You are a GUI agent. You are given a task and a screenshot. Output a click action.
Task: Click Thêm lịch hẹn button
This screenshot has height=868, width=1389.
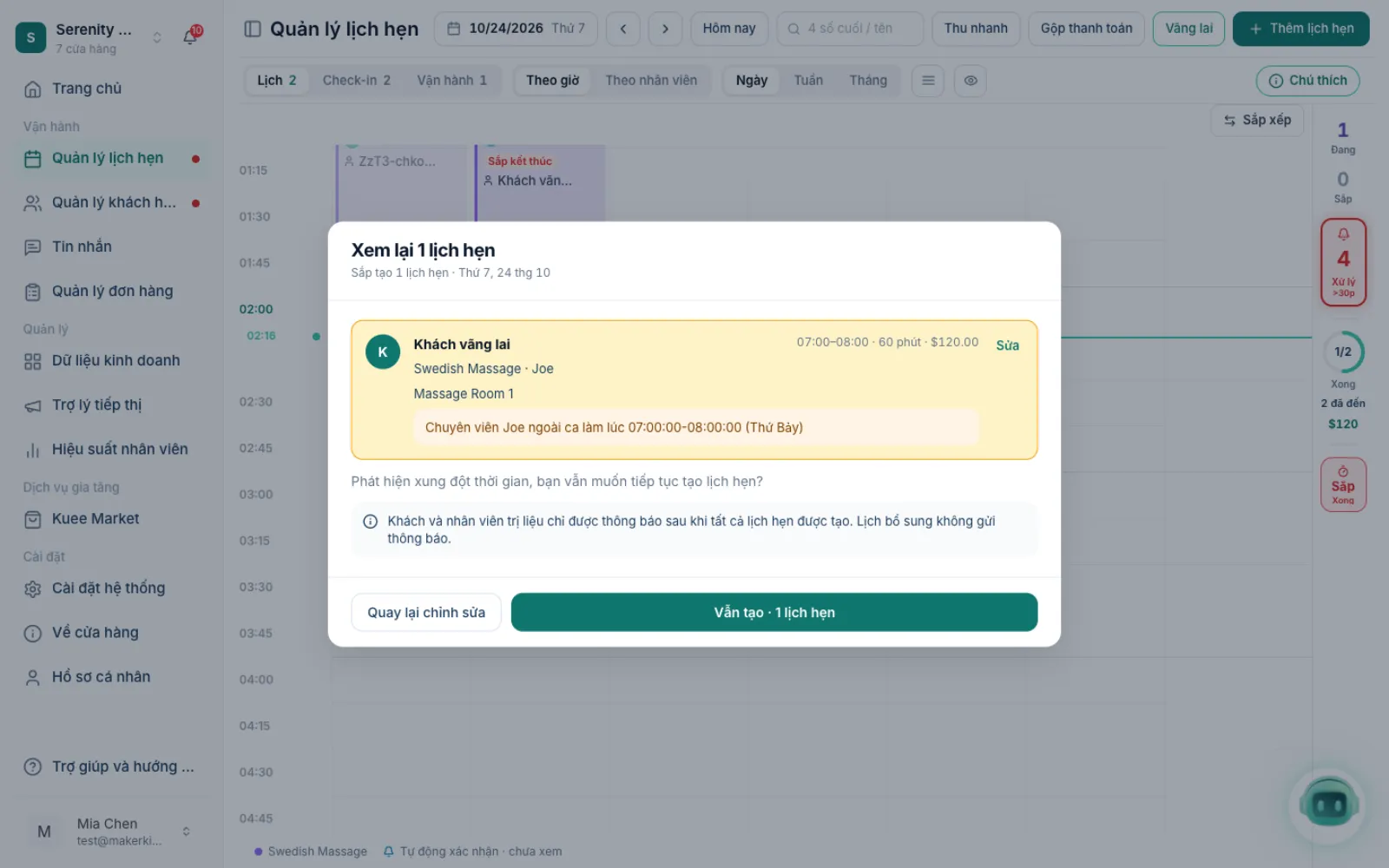[1300, 29]
